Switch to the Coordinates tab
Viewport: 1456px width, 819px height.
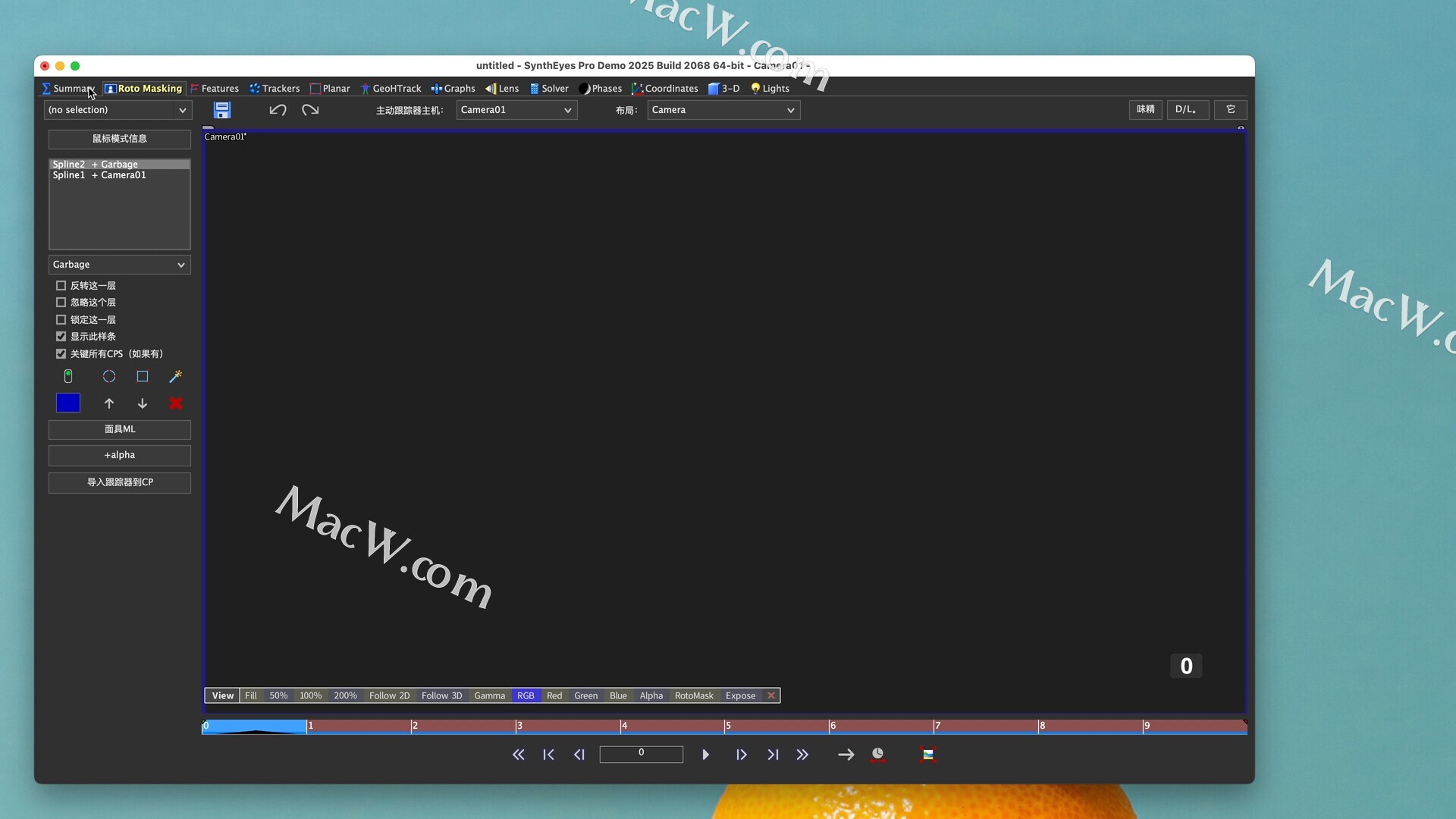665,89
